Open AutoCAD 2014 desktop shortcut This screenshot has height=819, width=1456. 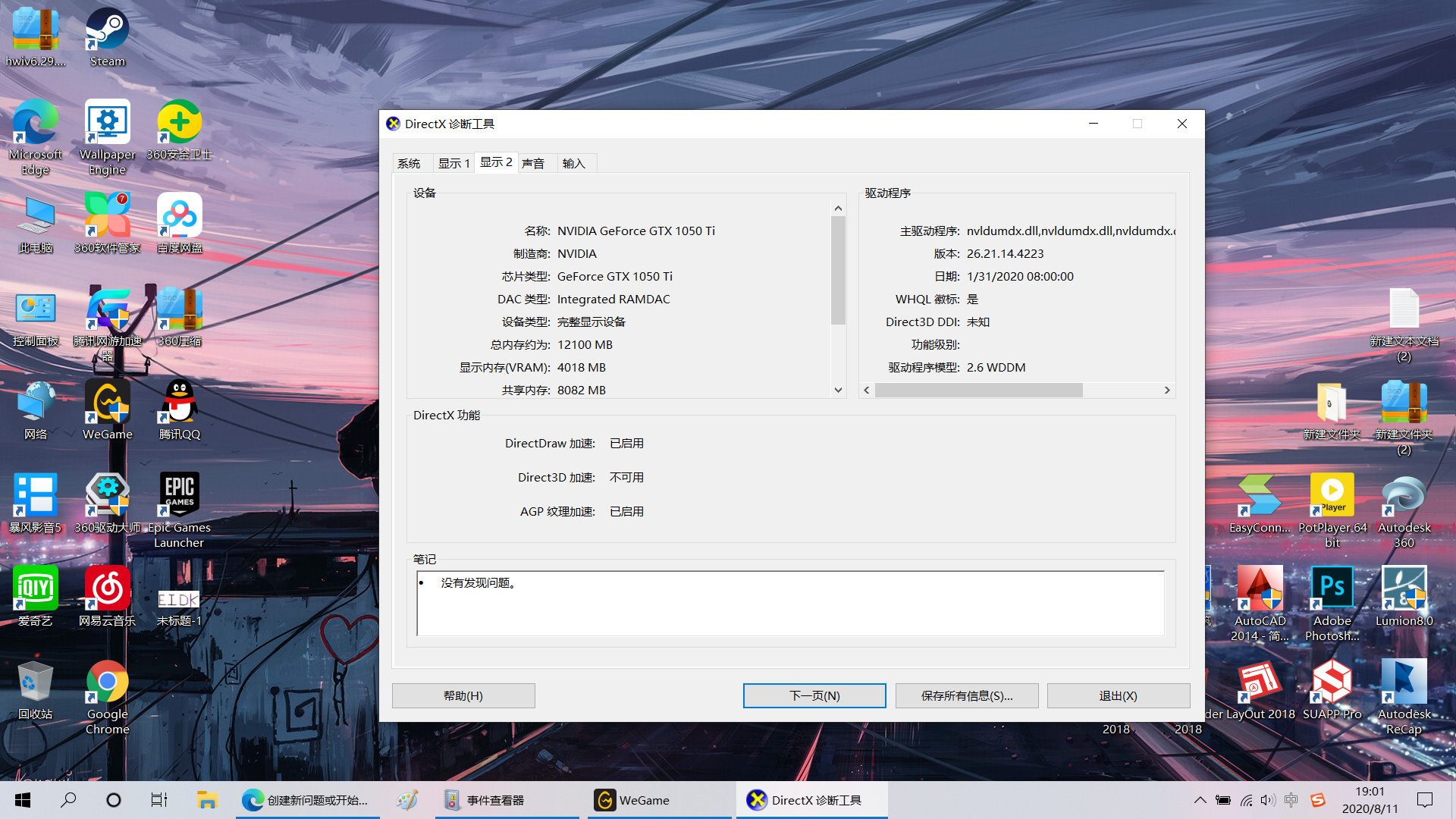pos(1260,604)
